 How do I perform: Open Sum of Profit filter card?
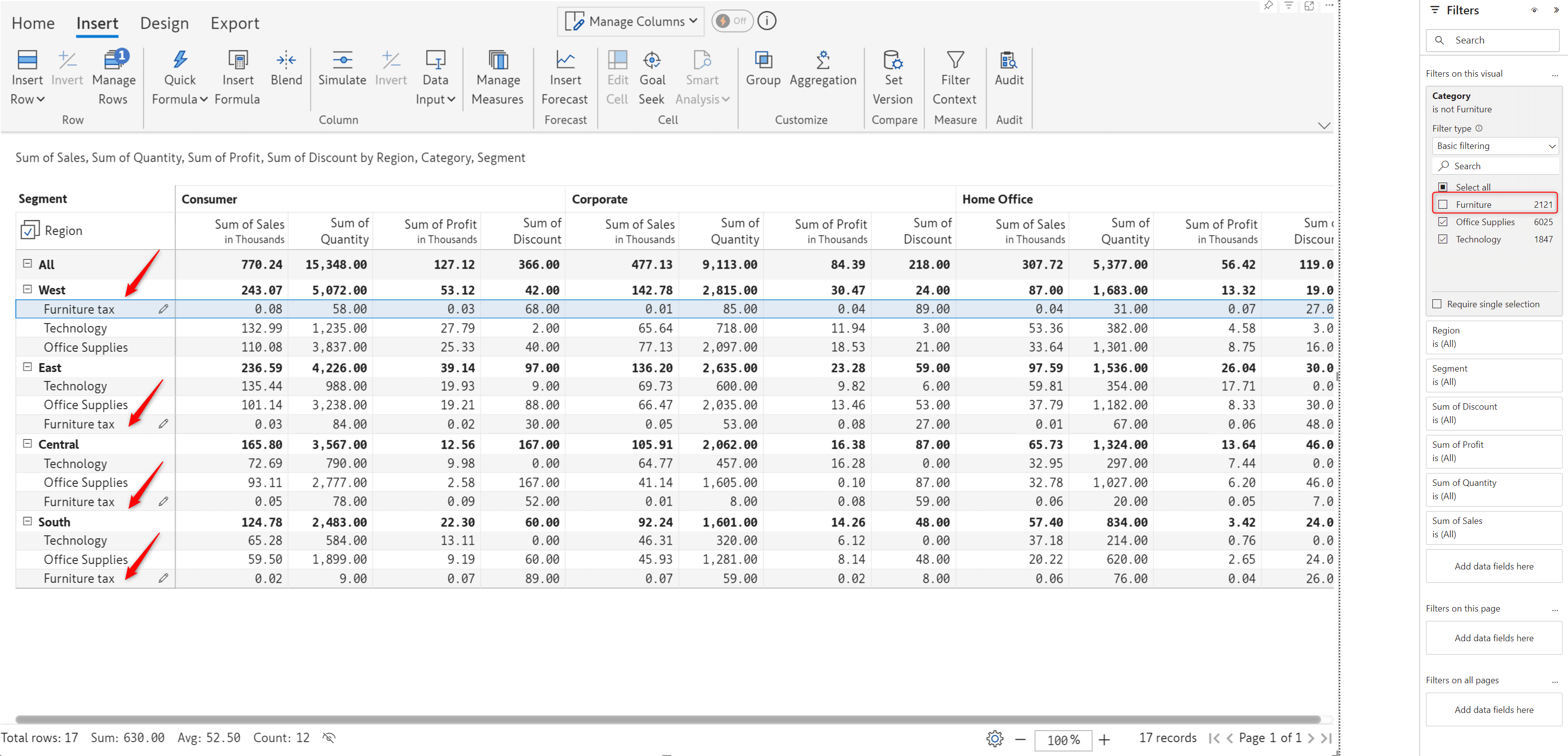click(1494, 451)
